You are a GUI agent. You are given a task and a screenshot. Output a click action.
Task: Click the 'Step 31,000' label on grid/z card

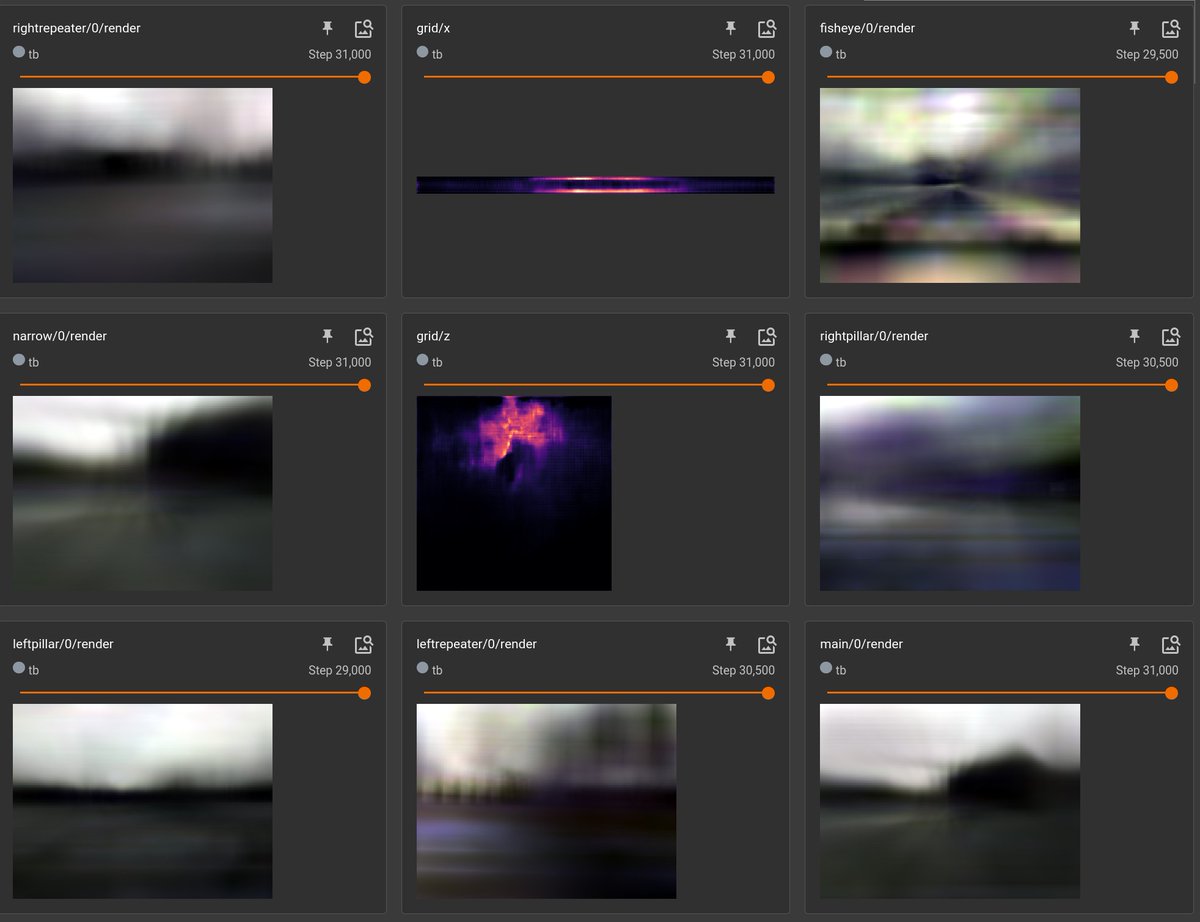743,362
